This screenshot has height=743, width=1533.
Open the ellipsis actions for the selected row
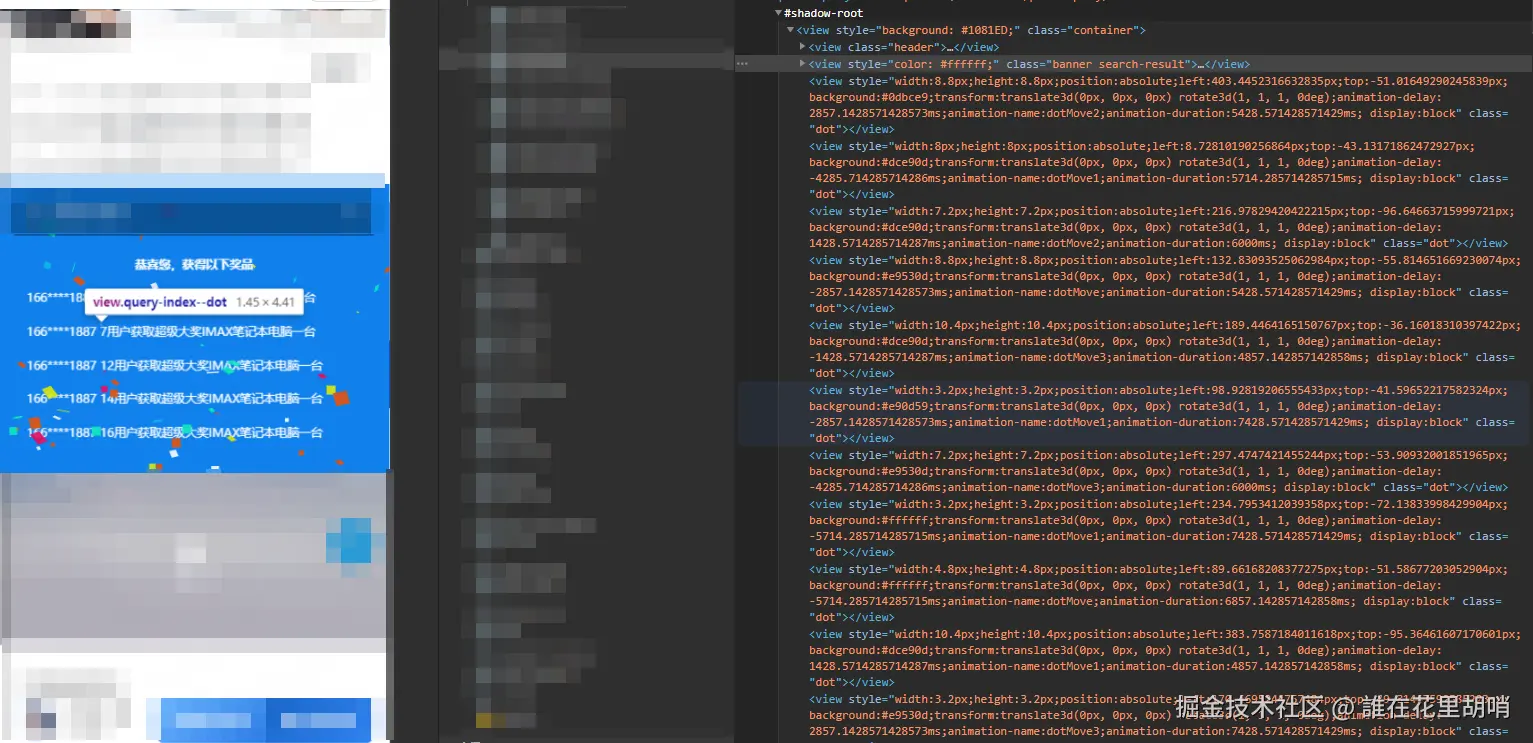click(x=742, y=63)
